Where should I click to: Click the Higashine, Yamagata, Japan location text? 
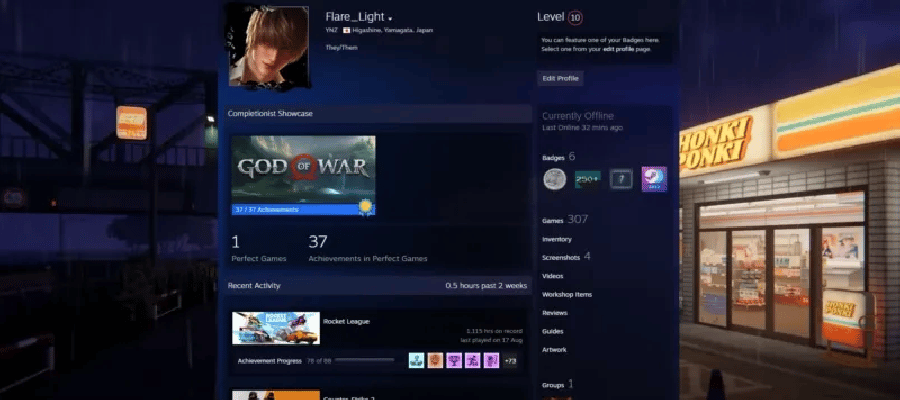tap(393, 30)
